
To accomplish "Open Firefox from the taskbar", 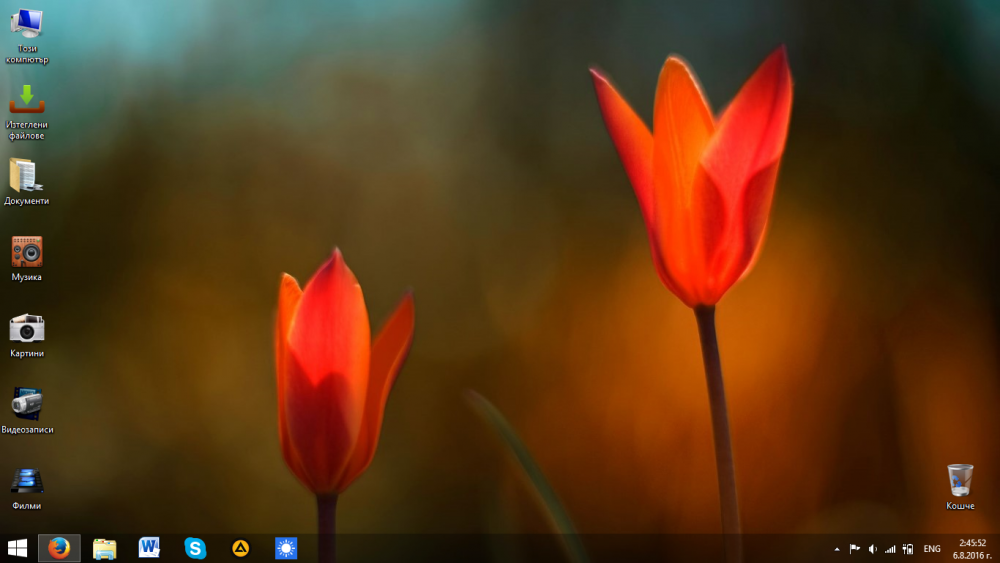I will (x=59, y=548).
